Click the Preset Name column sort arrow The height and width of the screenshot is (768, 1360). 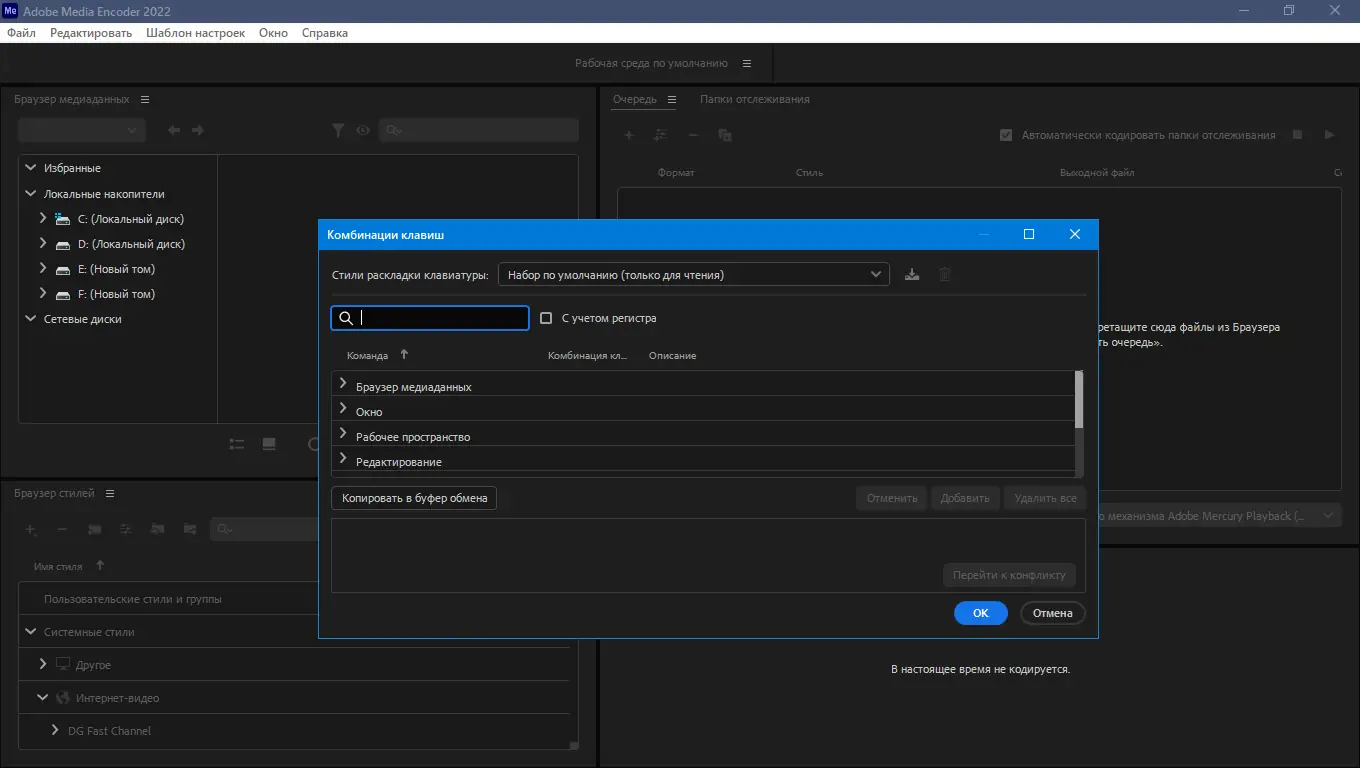[100, 566]
